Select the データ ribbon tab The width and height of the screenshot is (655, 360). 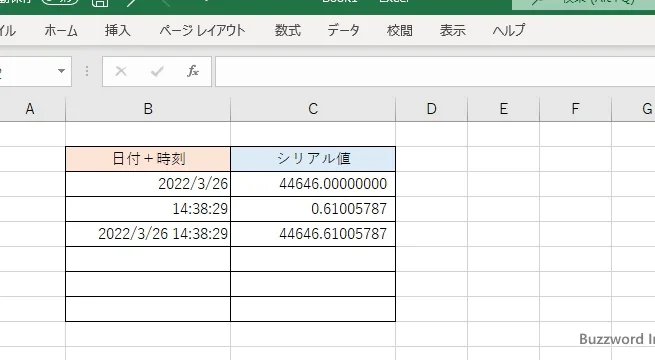(343, 30)
